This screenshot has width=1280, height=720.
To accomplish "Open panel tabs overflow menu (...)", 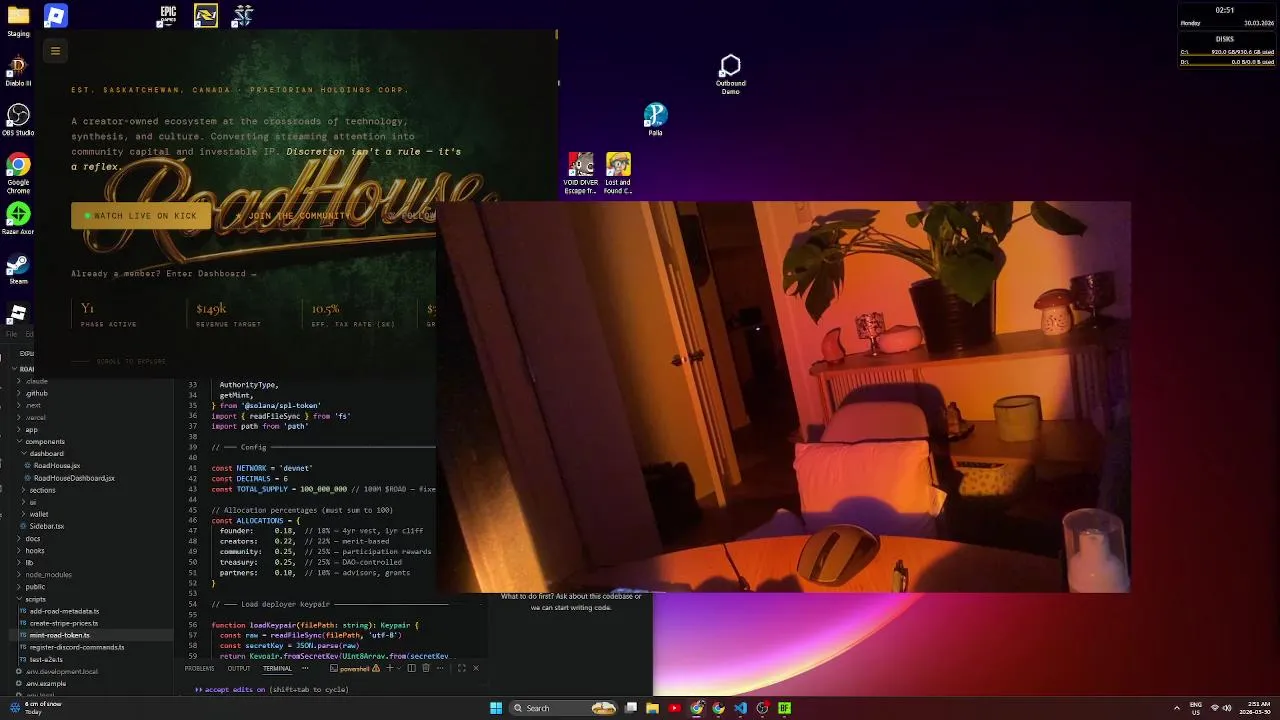I will click(305, 668).
